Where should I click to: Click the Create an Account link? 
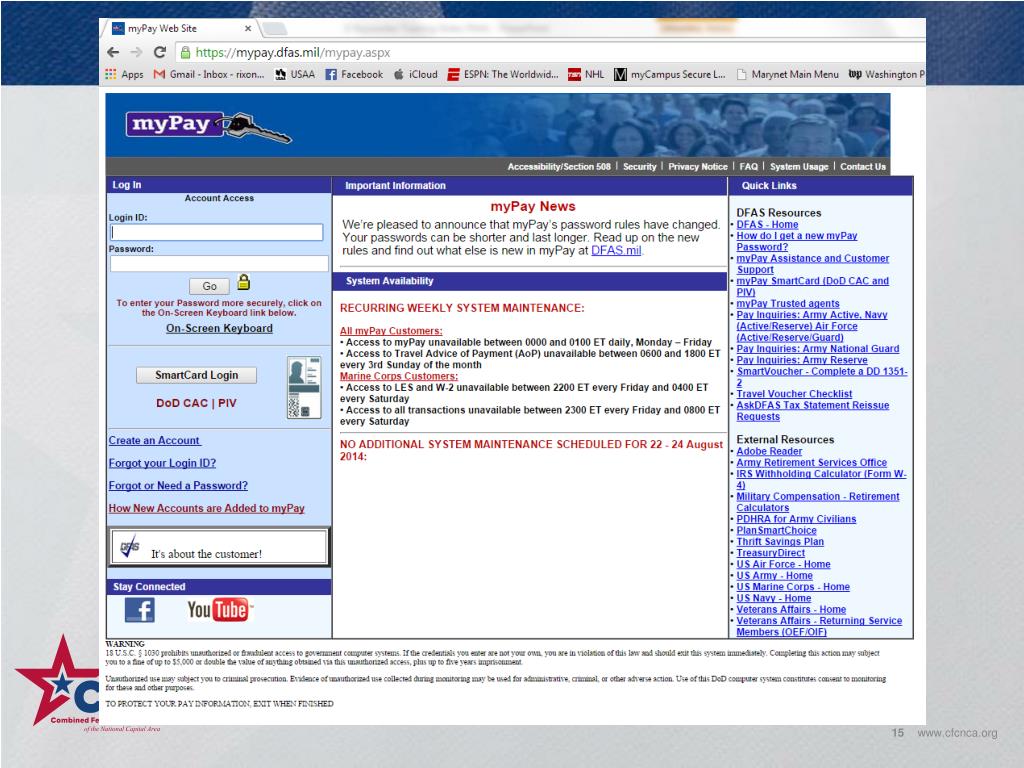pyautogui.click(x=155, y=440)
